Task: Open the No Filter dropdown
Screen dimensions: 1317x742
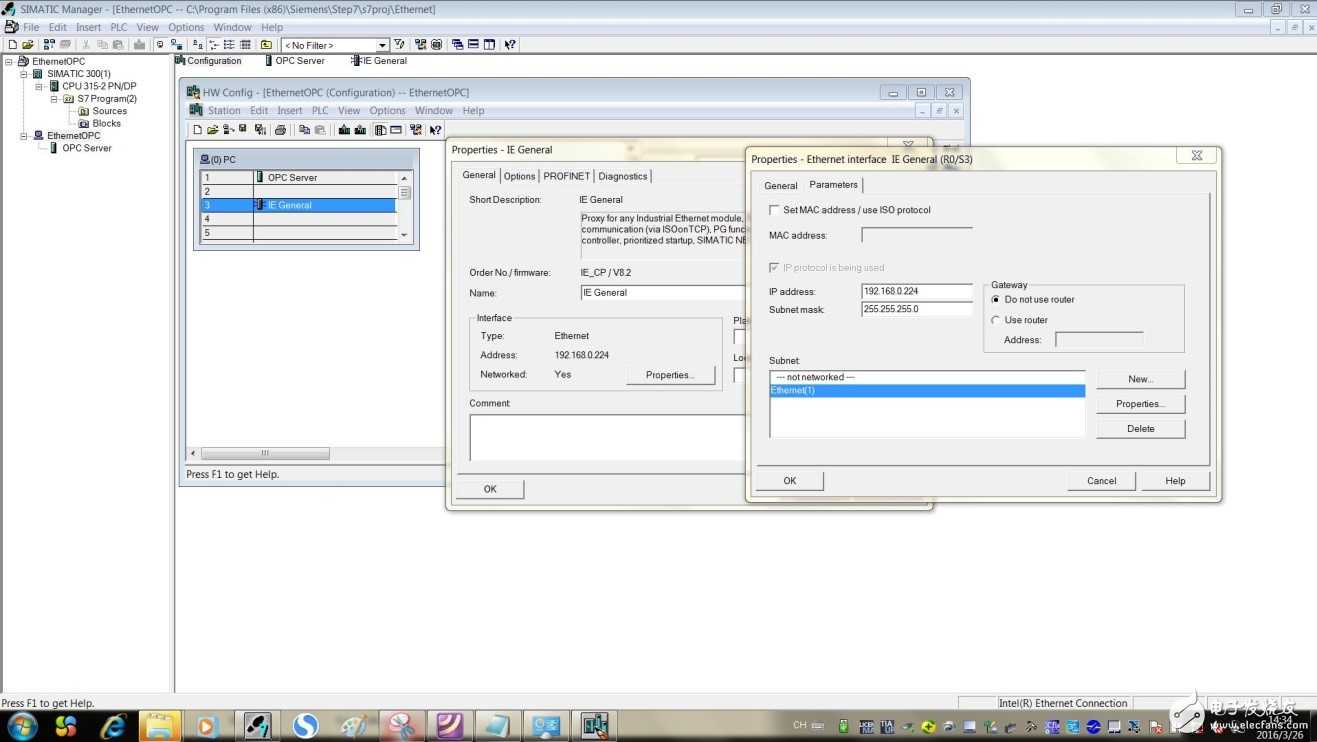Action: point(382,45)
